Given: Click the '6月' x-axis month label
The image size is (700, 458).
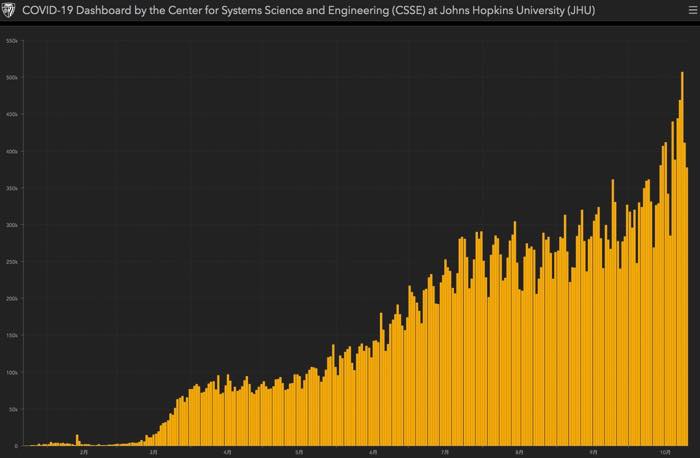Looking at the screenshot, I should [373, 453].
